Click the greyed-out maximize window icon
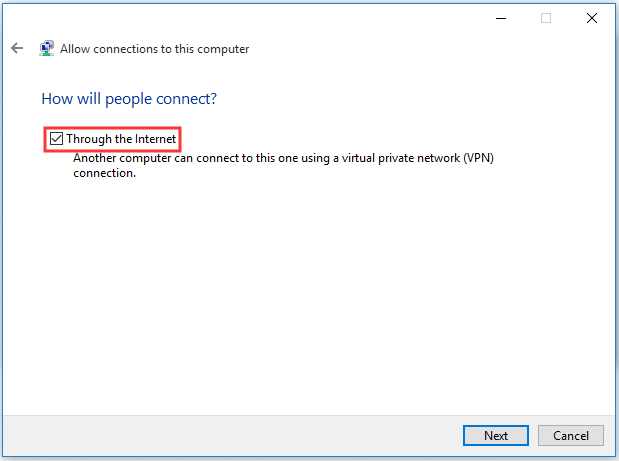619x461 pixels. point(546,18)
